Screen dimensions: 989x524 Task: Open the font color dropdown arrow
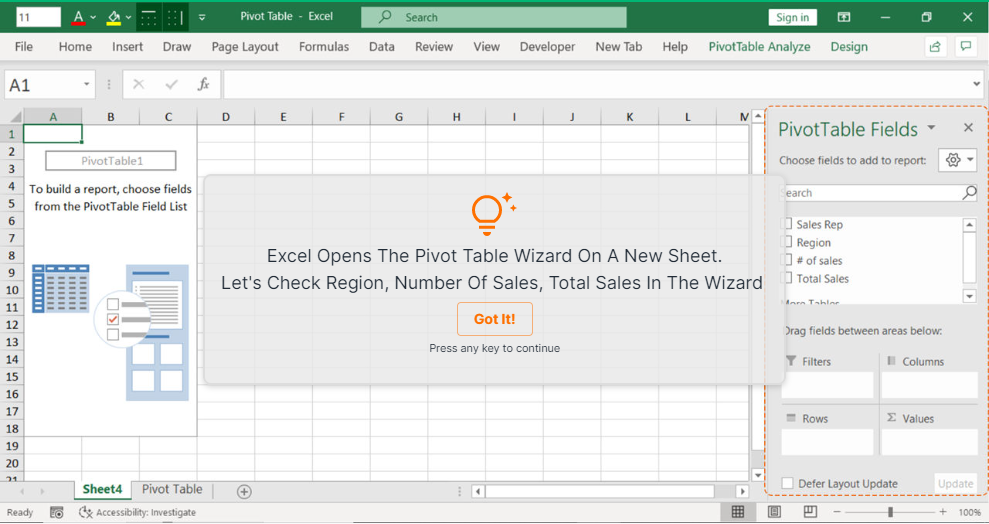tap(93, 17)
